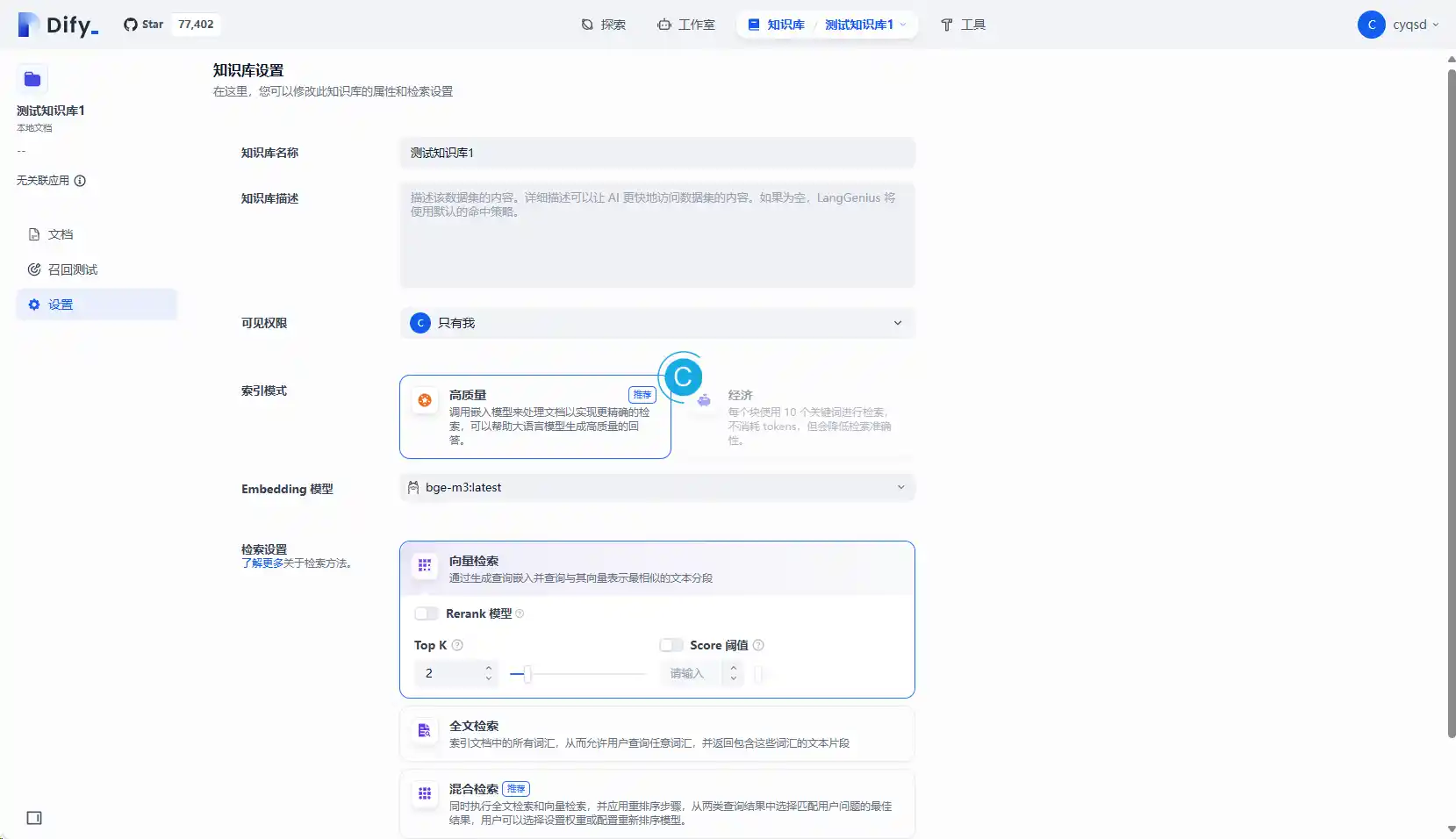Focus the Top K value field
This screenshot has width=1456, height=839.
[448, 673]
